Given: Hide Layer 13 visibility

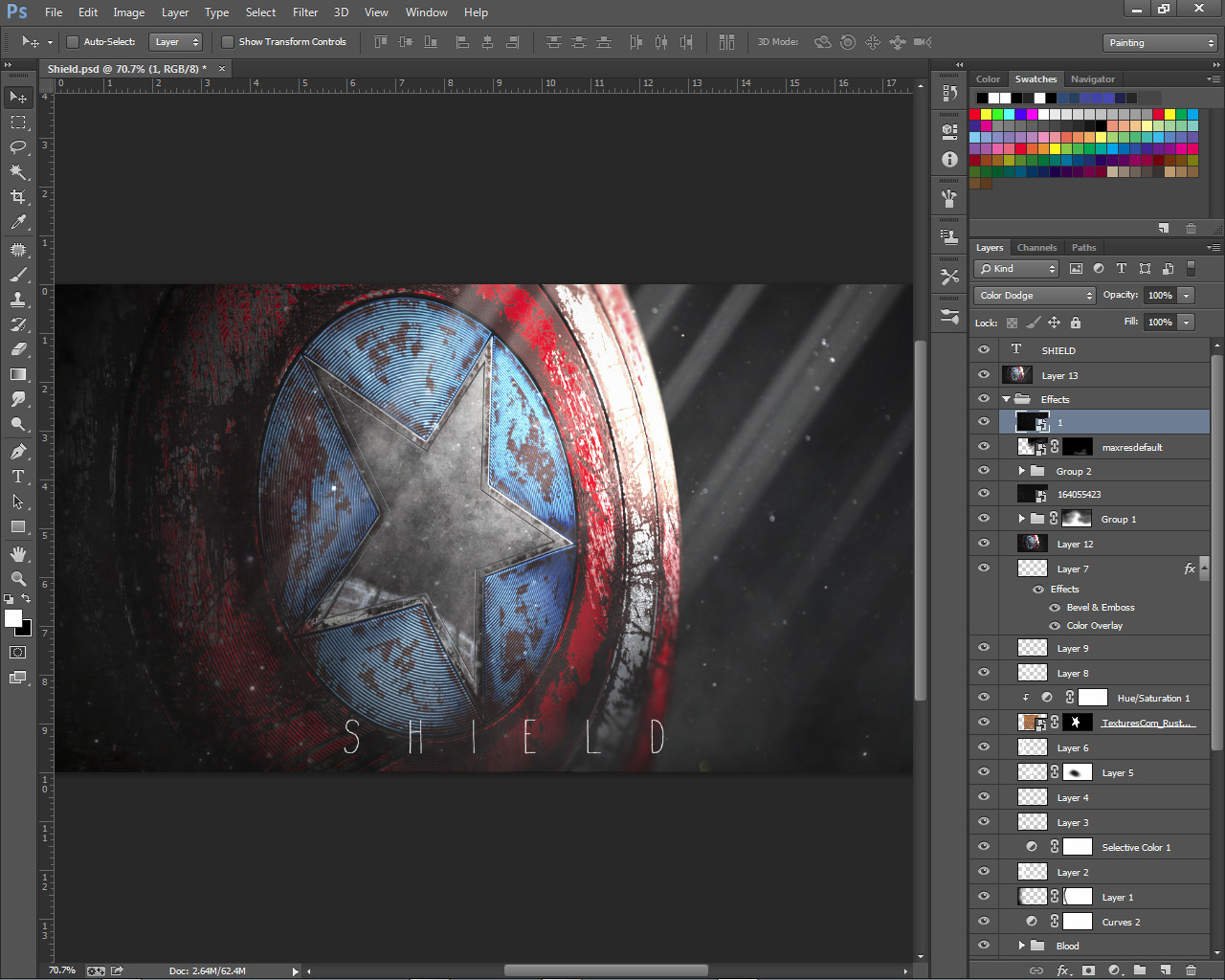Looking at the screenshot, I should [x=984, y=375].
